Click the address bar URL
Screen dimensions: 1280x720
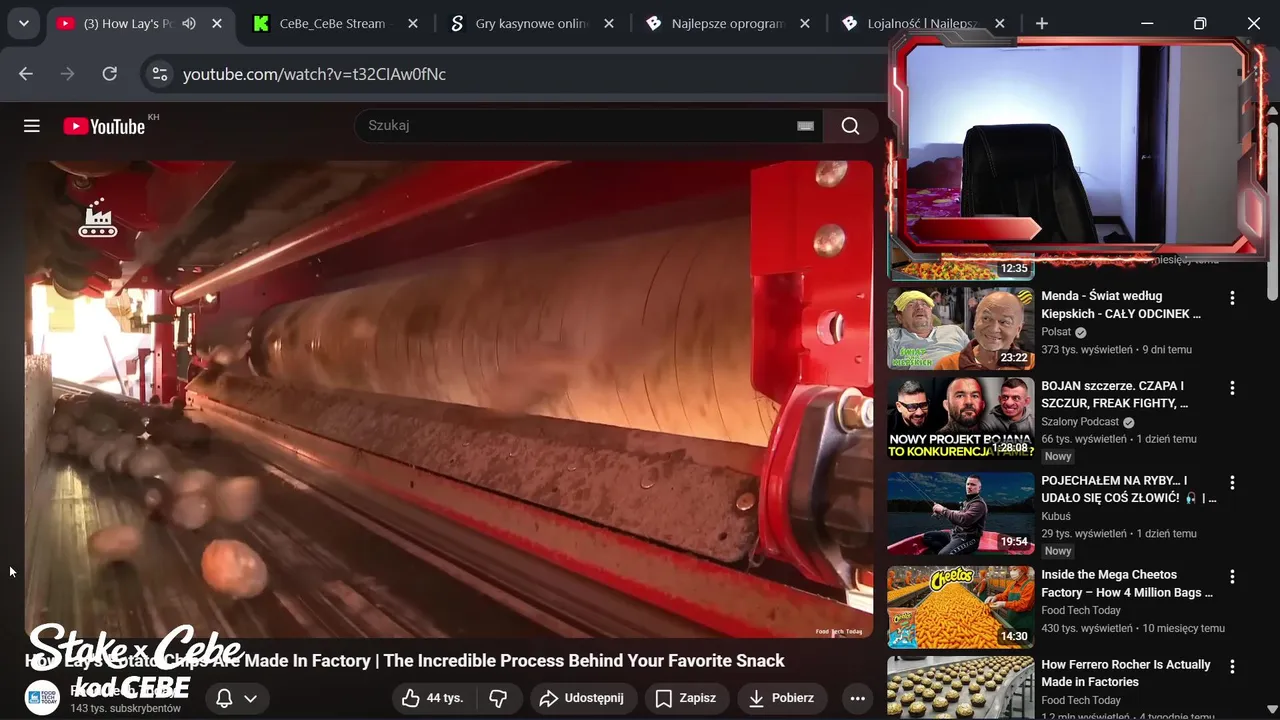(314, 74)
